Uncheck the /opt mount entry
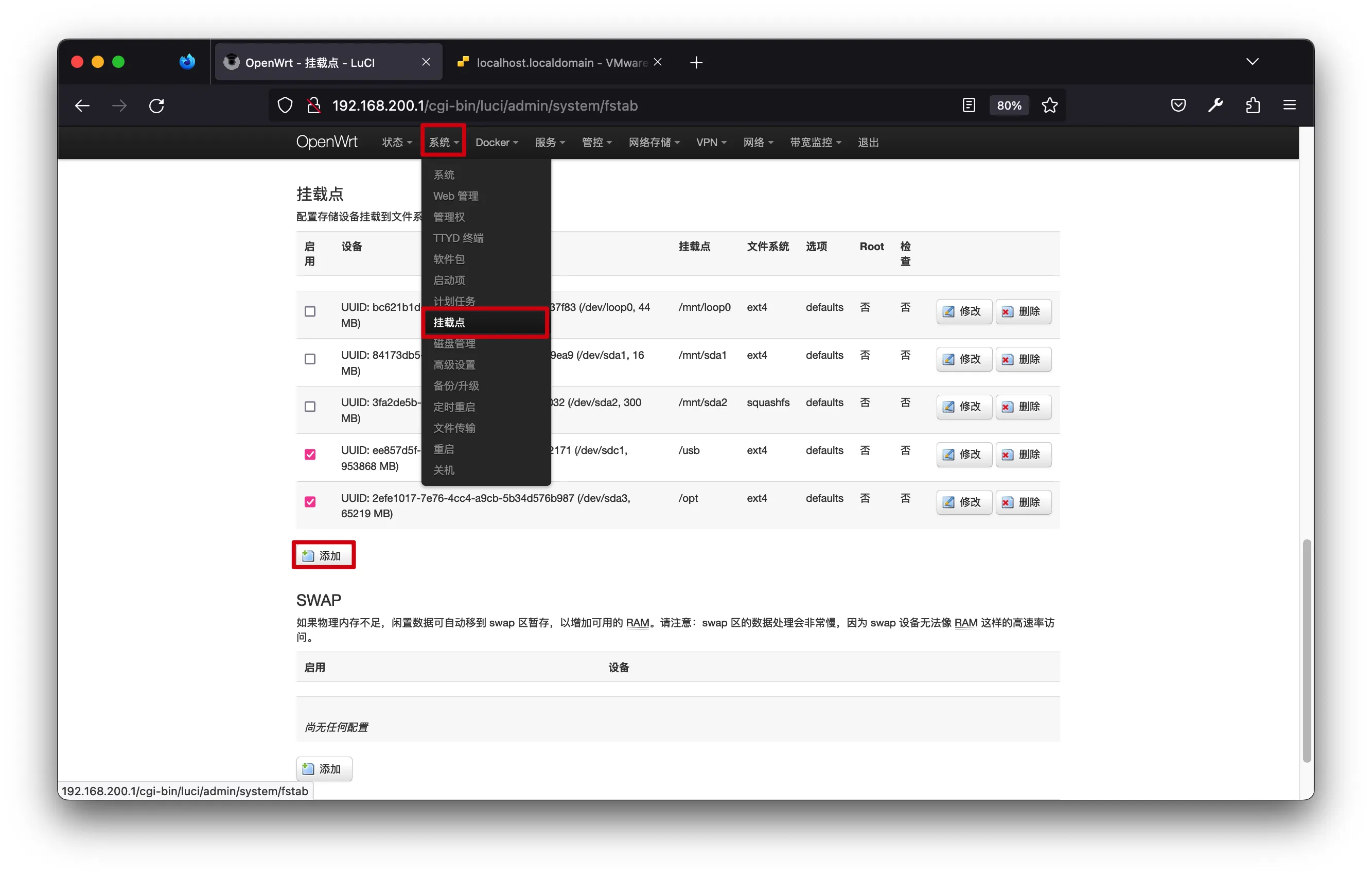 point(310,501)
